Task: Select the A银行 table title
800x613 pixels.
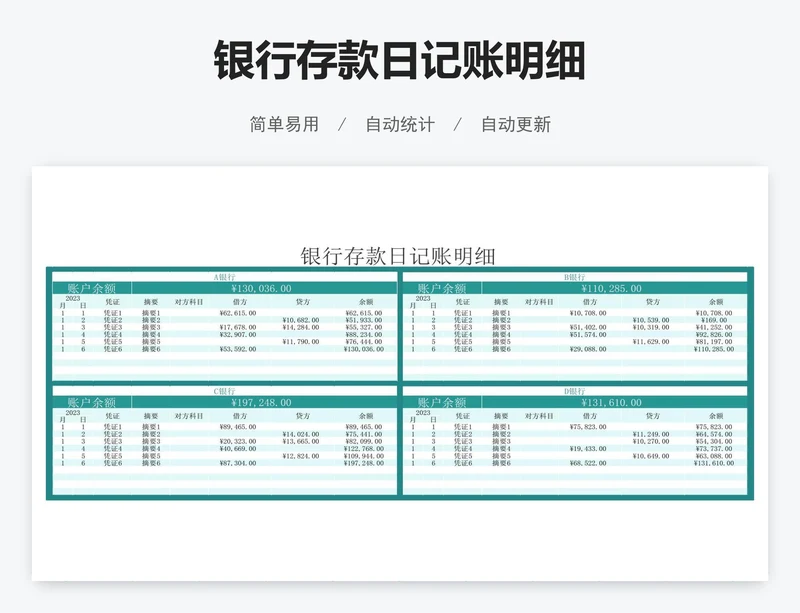Action: click(x=224, y=277)
